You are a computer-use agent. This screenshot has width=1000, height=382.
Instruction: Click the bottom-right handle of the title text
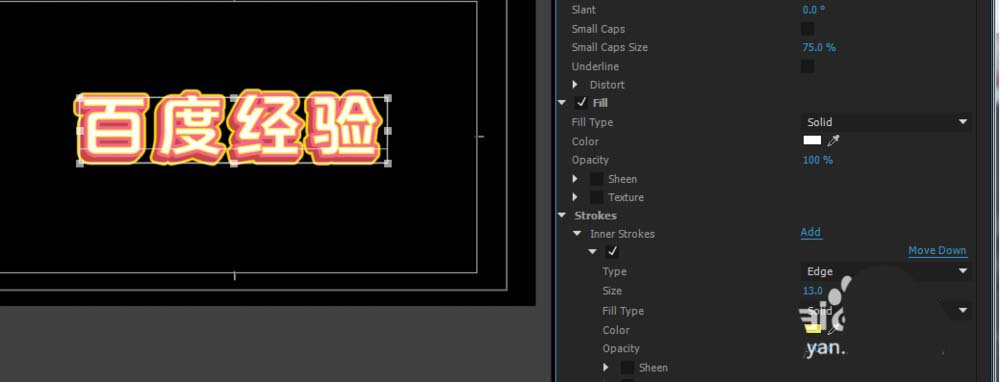pos(388,163)
